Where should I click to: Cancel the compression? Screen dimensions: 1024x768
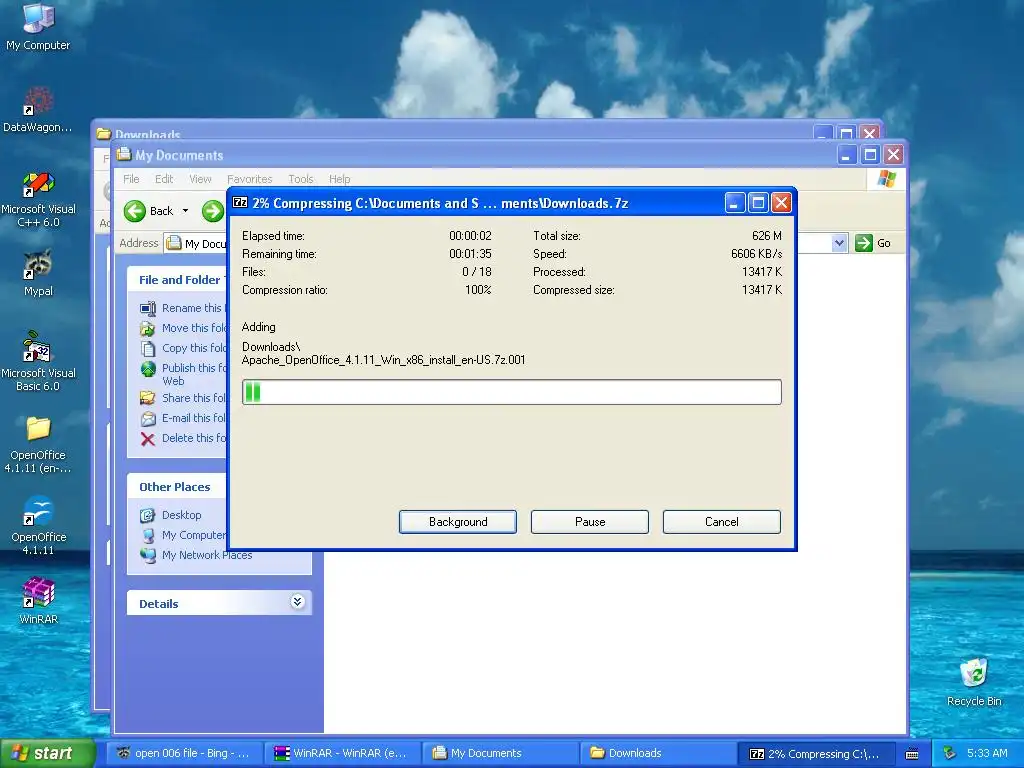point(722,522)
